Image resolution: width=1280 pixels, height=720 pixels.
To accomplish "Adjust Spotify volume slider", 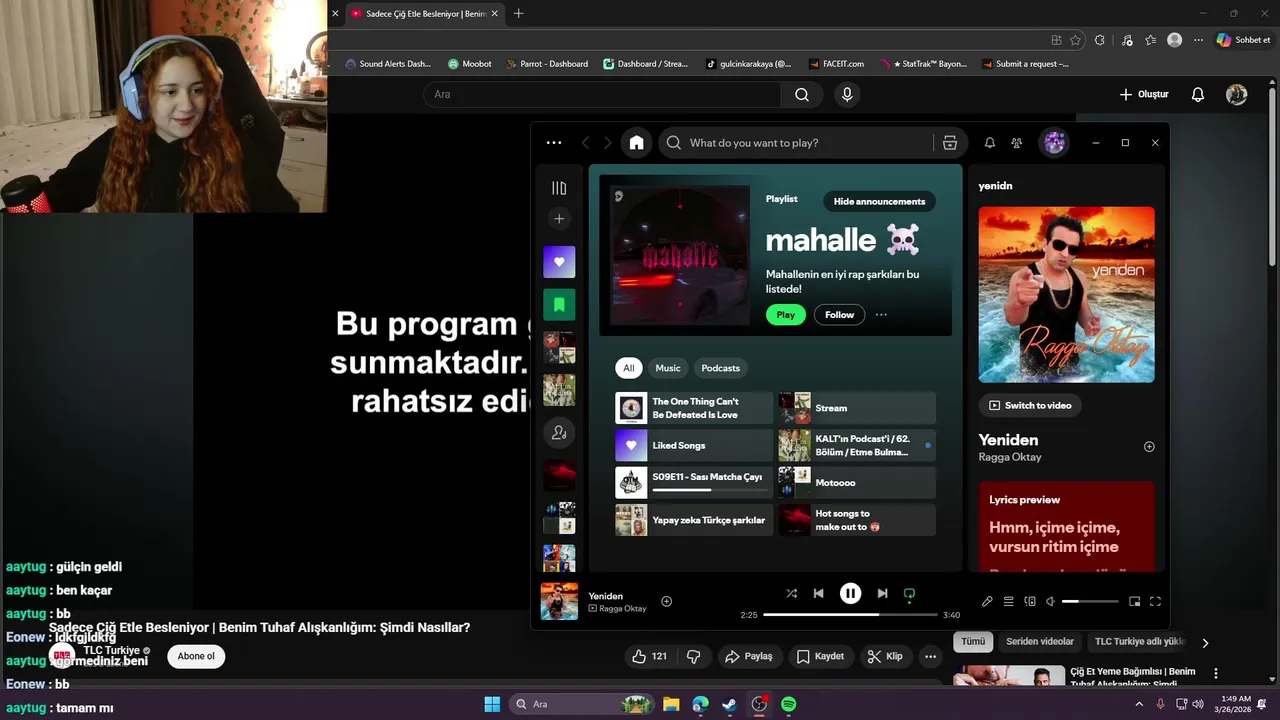I will (1090, 602).
